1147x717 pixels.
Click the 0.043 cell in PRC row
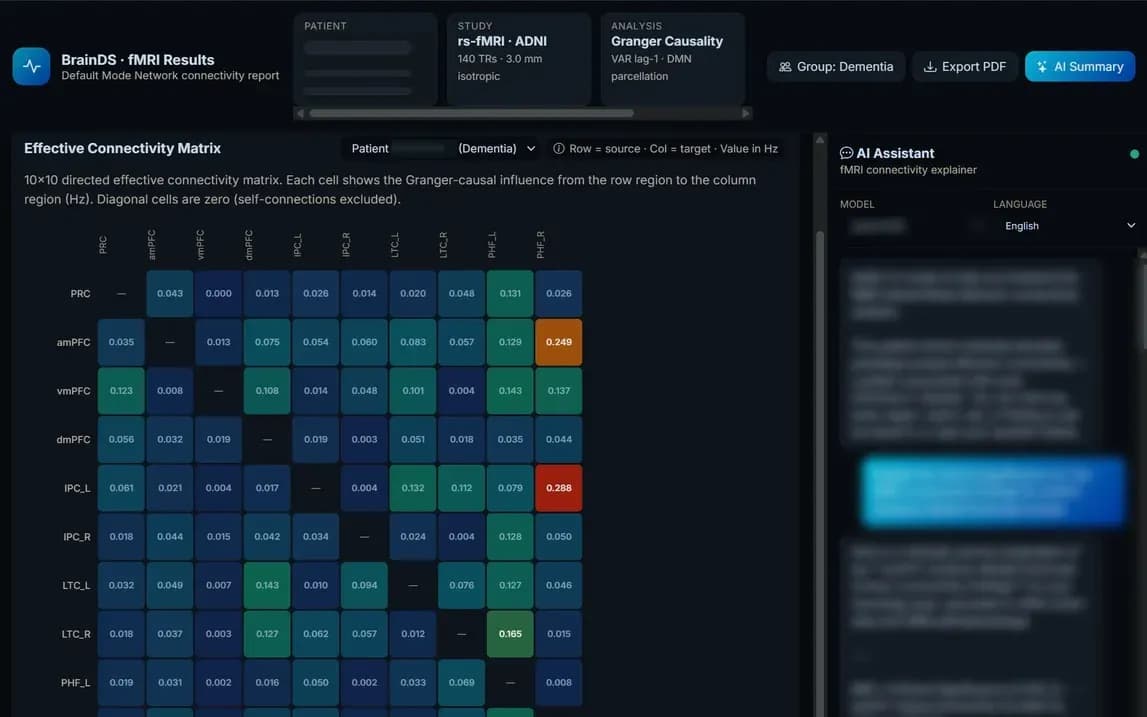[x=170, y=293]
